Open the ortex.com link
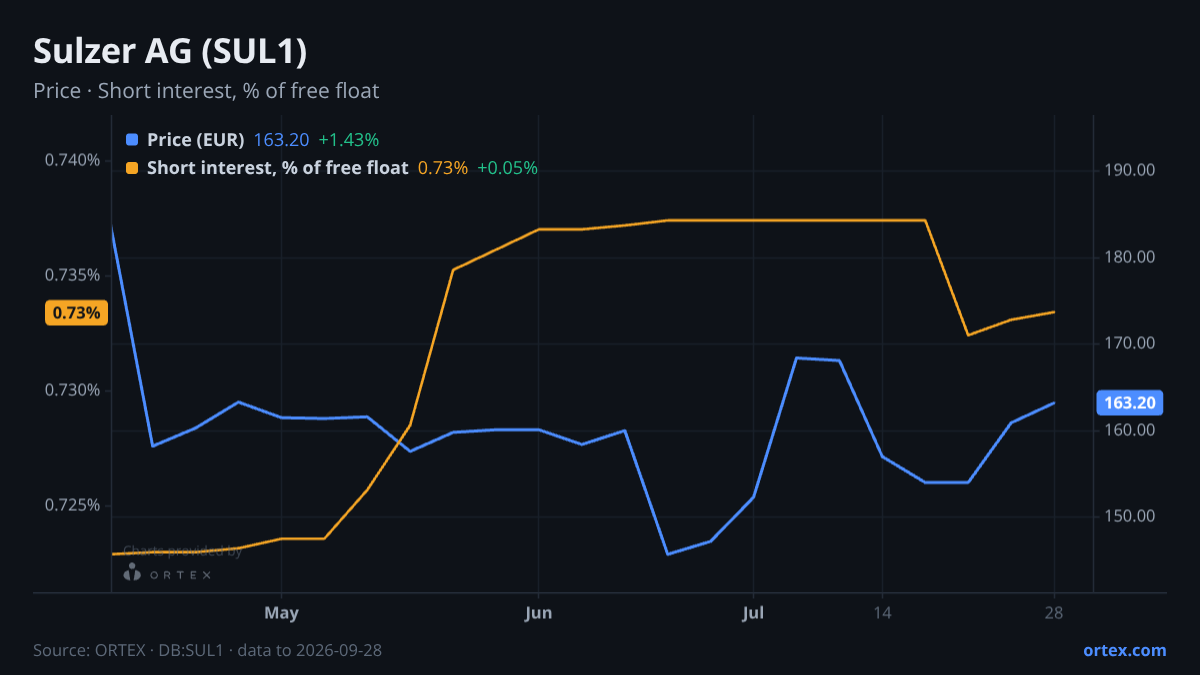The image size is (1200, 675). [1124, 650]
